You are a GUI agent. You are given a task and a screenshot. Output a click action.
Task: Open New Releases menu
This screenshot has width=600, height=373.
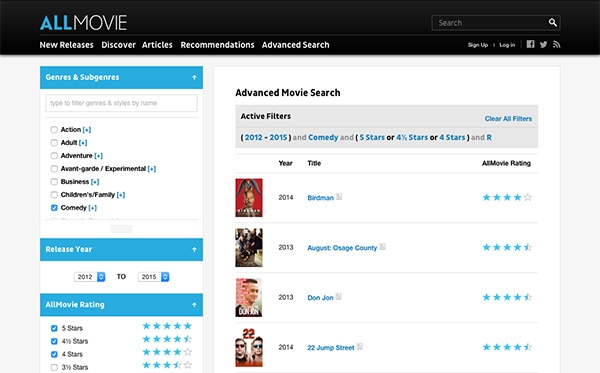pyautogui.click(x=67, y=45)
